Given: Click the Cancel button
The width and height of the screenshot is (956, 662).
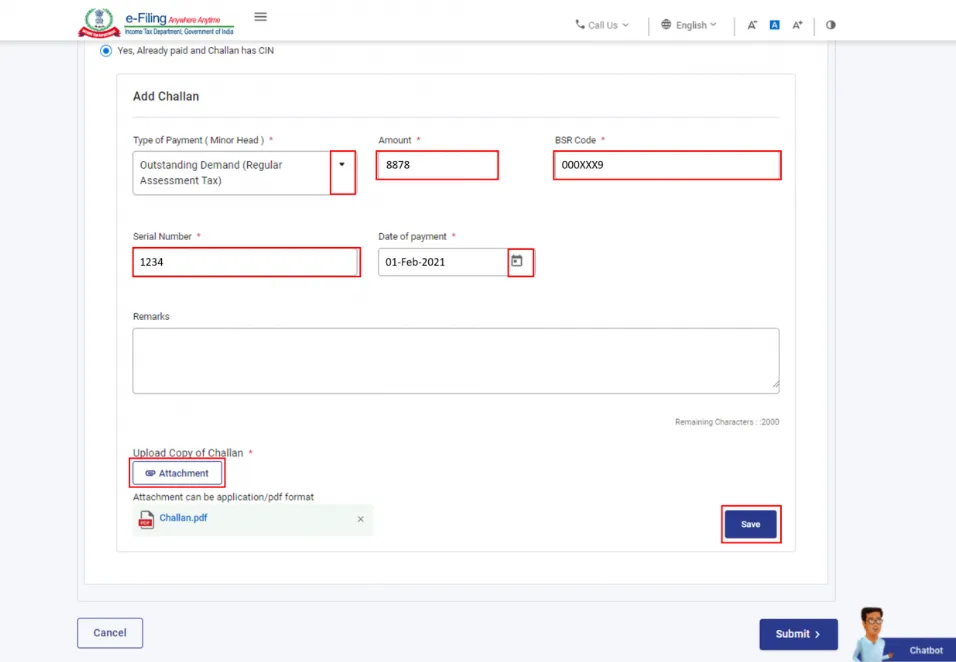Looking at the screenshot, I should click(x=110, y=633).
